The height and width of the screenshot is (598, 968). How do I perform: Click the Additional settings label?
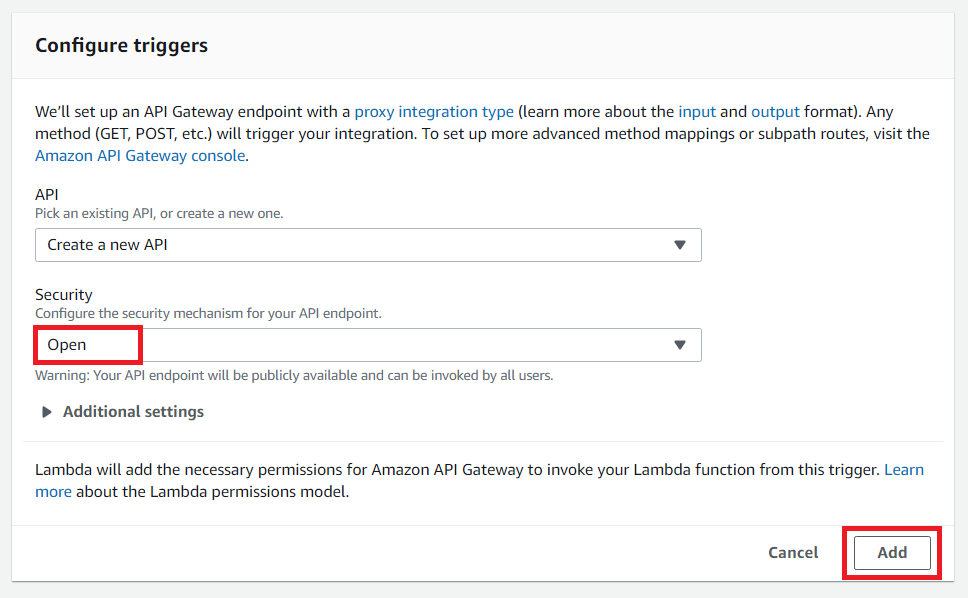click(133, 412)
